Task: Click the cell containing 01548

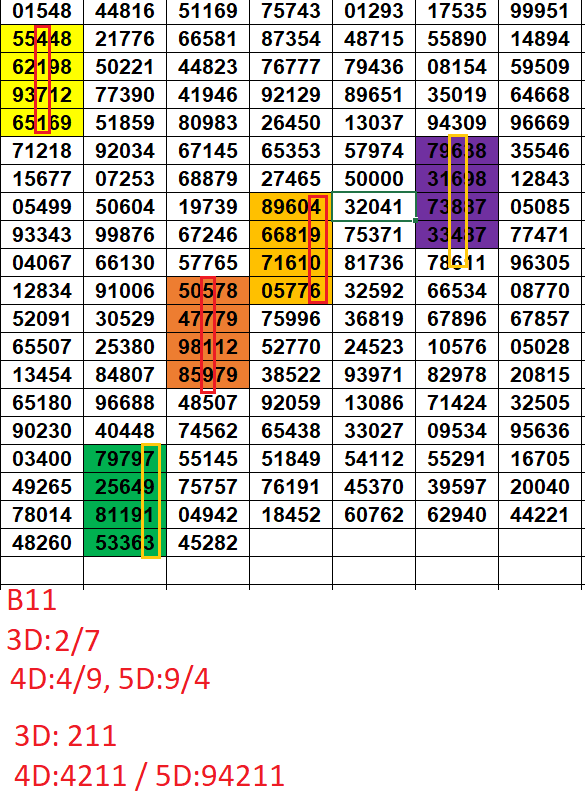Action: click(x=42, y=11)
